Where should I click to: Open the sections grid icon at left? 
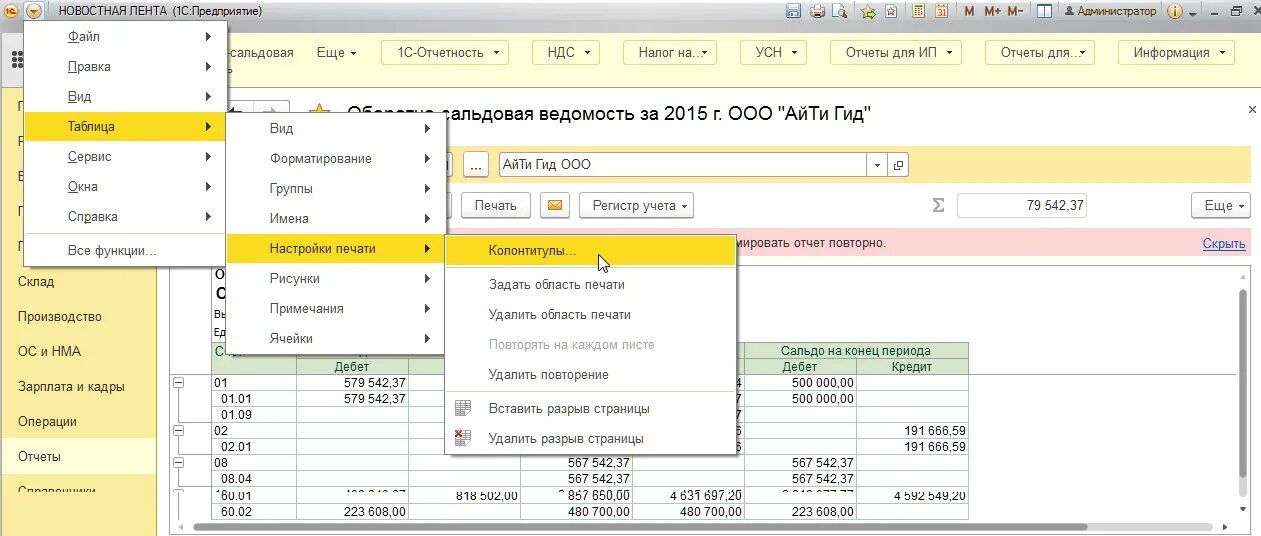17,59
